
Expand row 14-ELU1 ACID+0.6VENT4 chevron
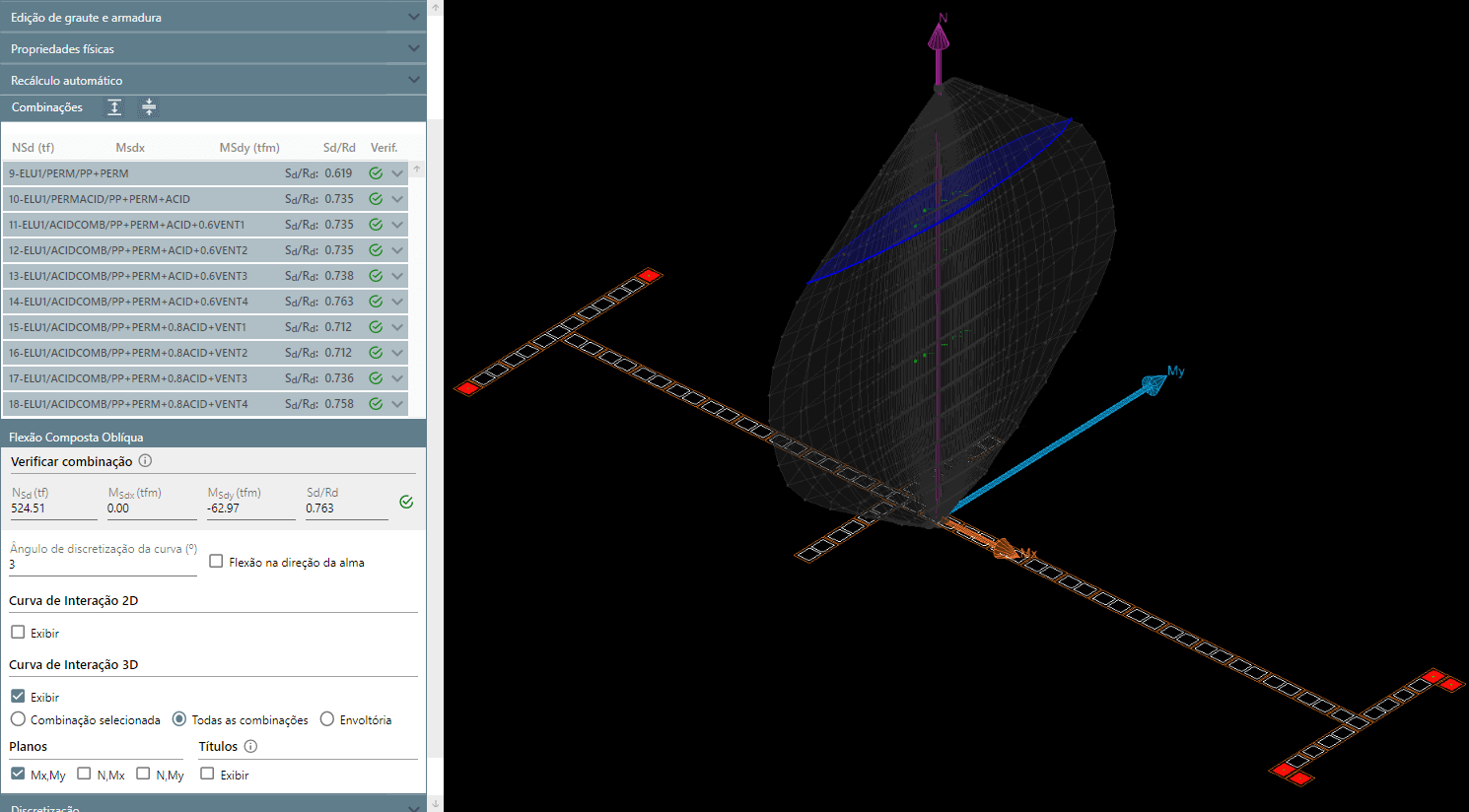[x=397, y=302]
